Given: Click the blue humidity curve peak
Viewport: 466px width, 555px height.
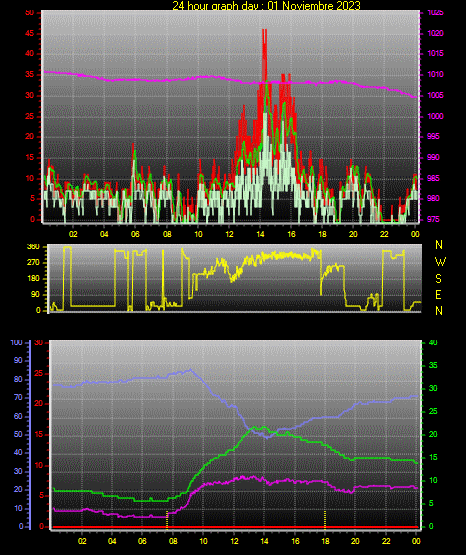Looking at the screenshot, I should [x=190, y=370].
